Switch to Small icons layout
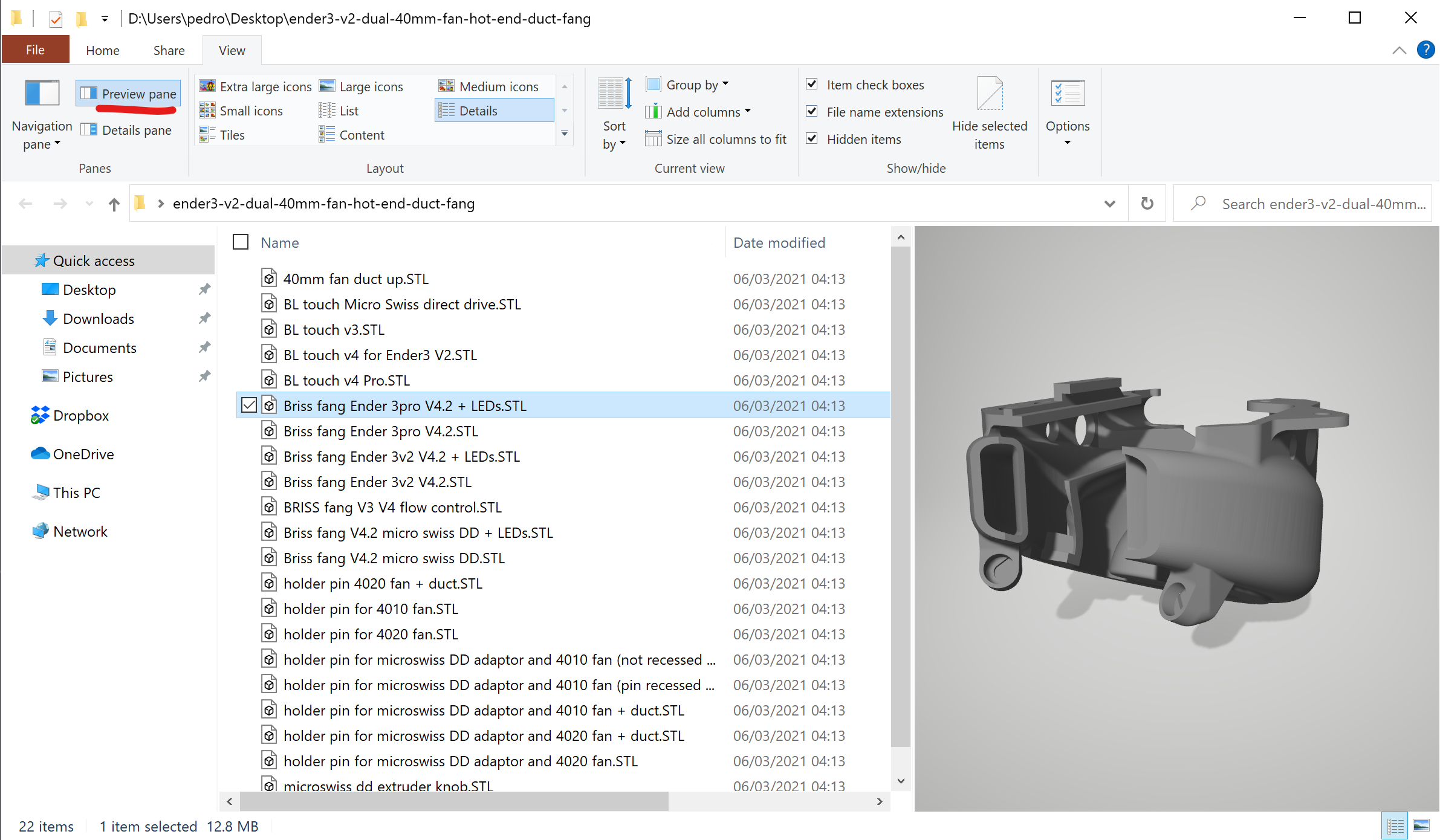The width and height of the screenshot is (1440, 840). tap(241, 111)
